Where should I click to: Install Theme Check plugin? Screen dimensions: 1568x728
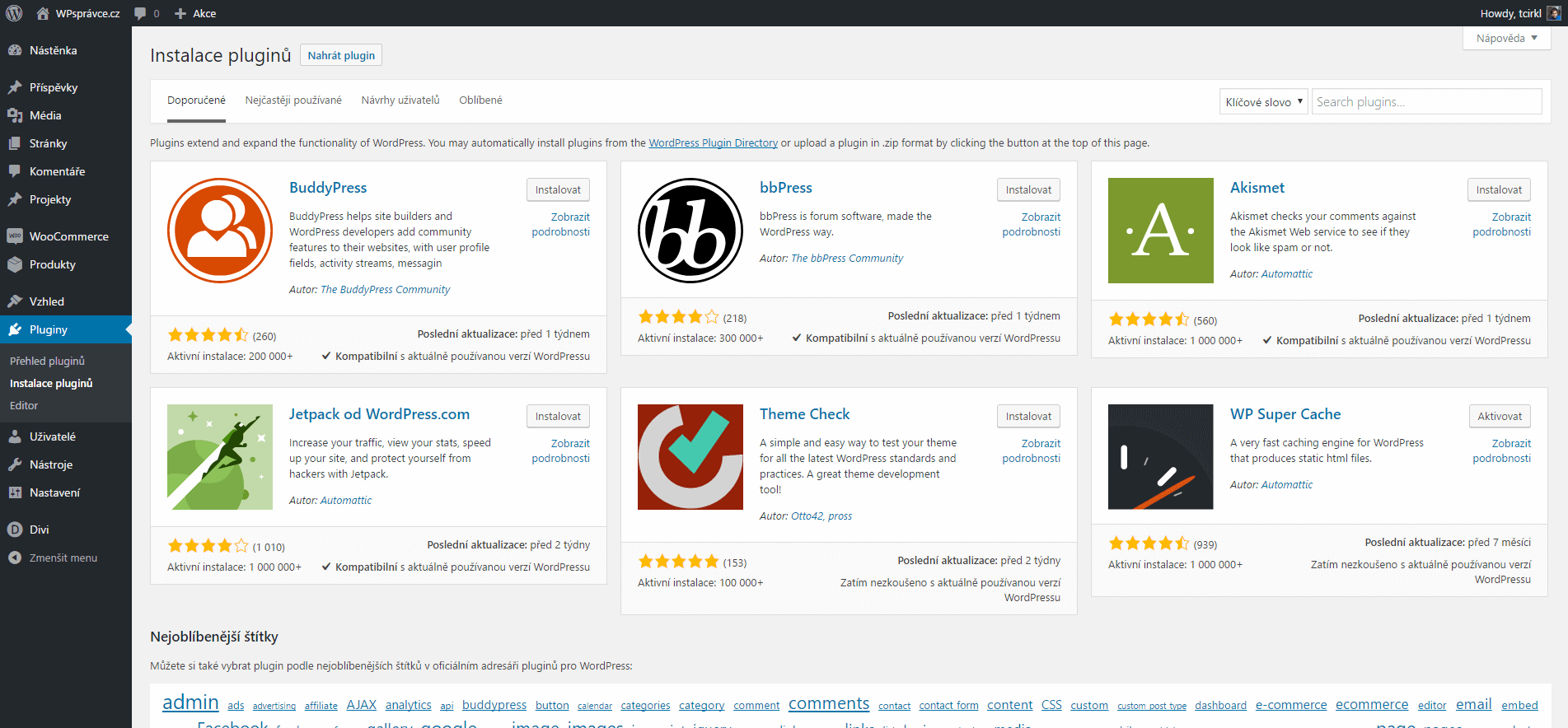(1028, 416)
